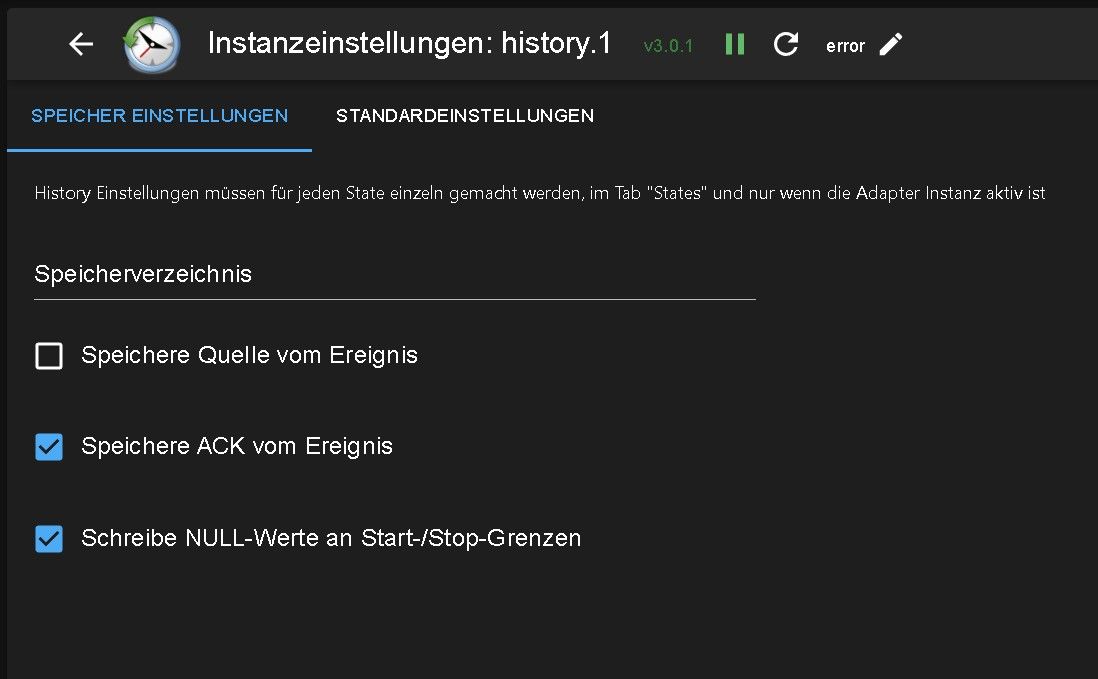The height and width of the screenshot is (679, 1098).
Task: Edit log level with the pencil icon
Action: (890, 44)
